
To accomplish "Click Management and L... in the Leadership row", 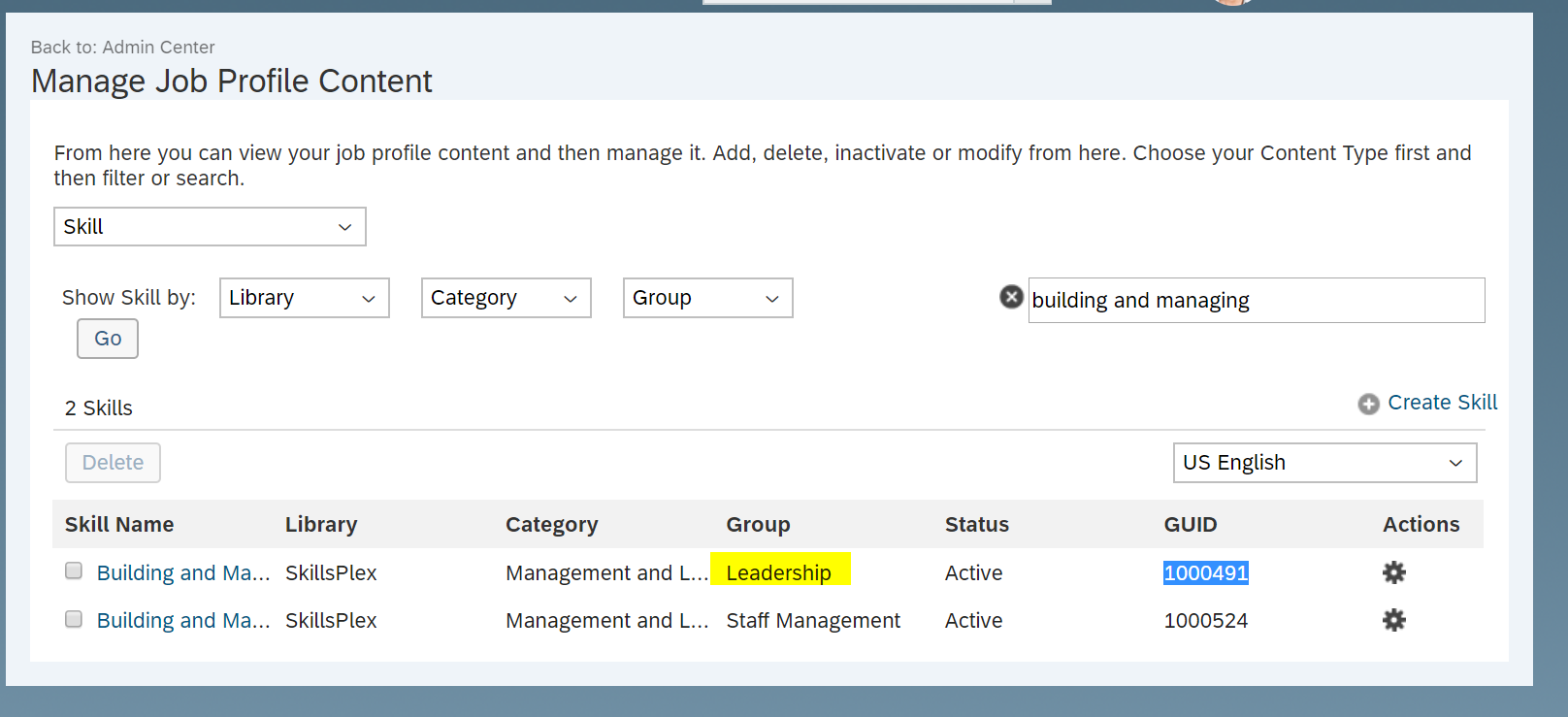I will (x=606, y=572).
